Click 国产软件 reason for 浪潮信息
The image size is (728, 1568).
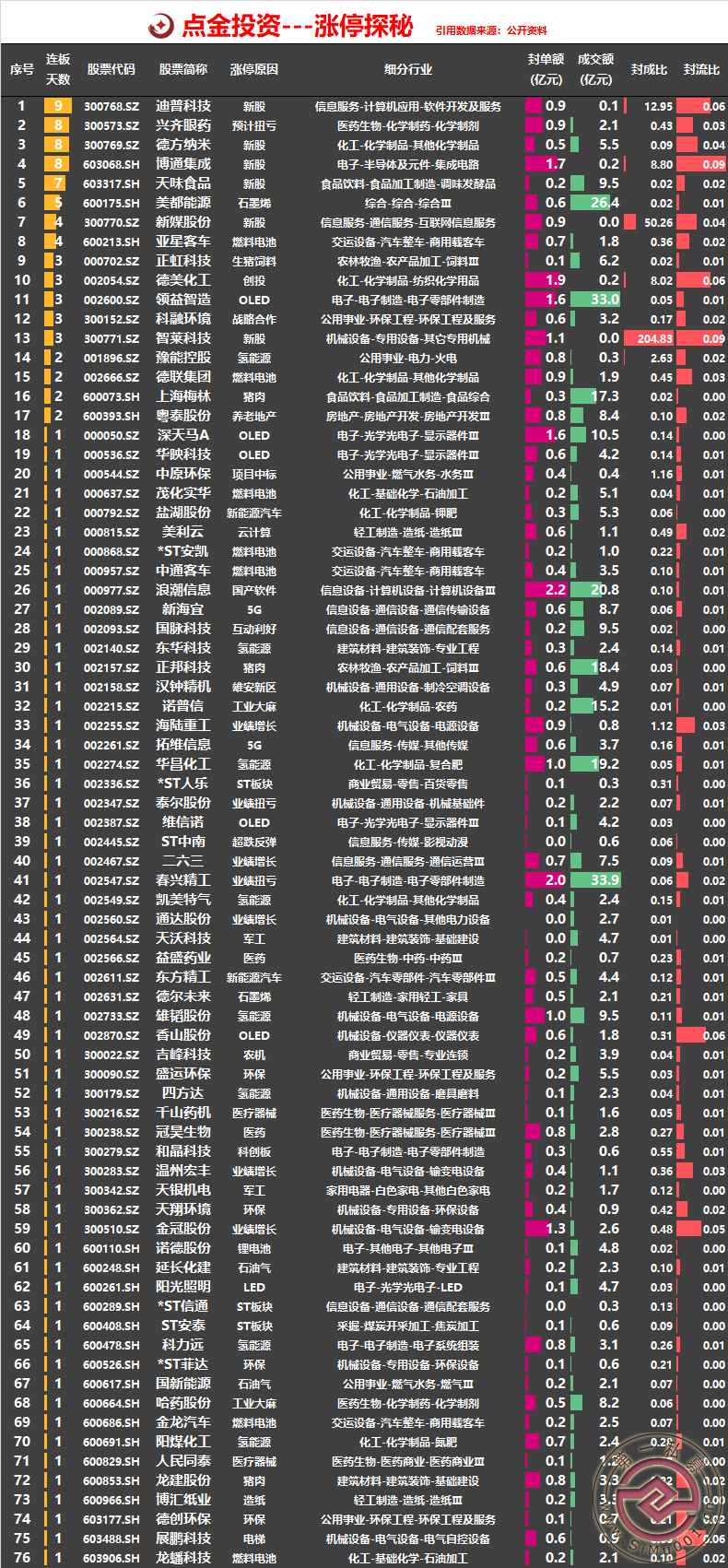tap(254, 591)
